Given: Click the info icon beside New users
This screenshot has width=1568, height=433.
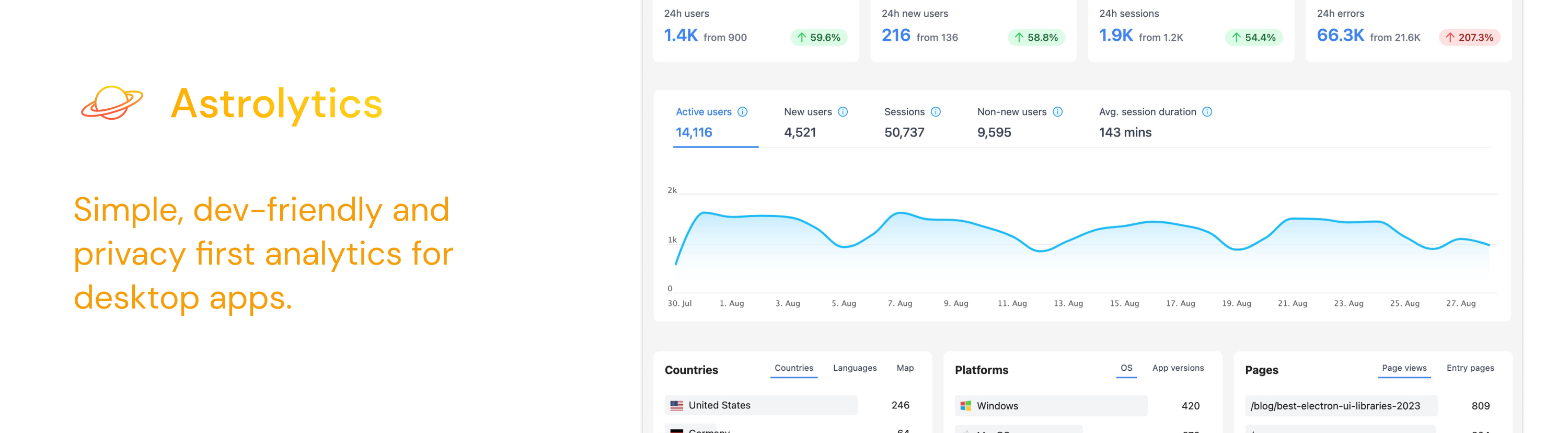Looking at the screenshot, I should click(843, 111).
